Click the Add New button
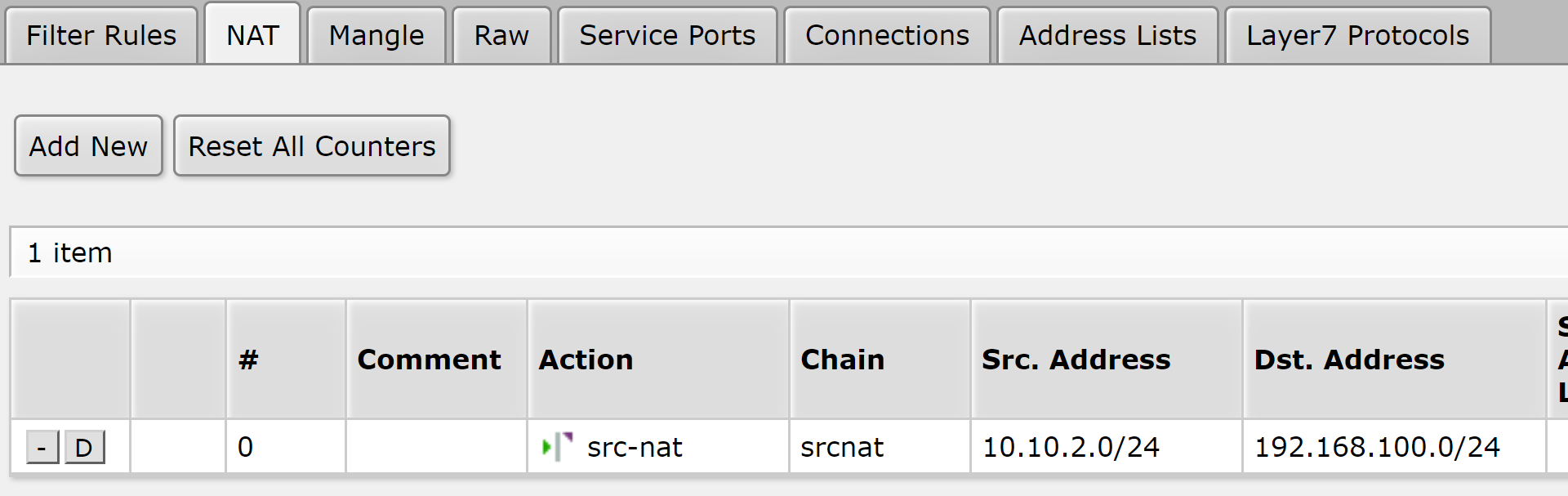Viewport: 1568px width, 496px height. pyautogui.click(x=88, y=146)
